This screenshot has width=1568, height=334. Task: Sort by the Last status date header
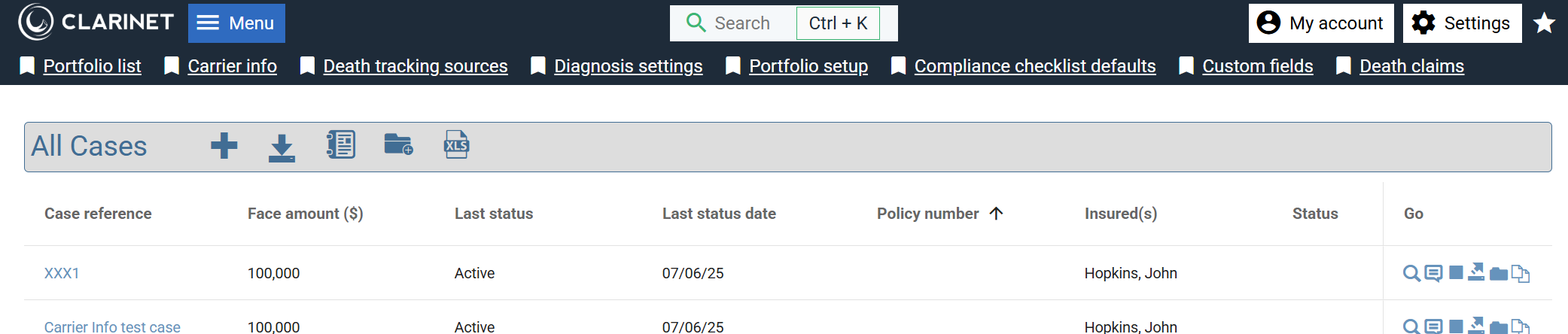pos(719,214)
